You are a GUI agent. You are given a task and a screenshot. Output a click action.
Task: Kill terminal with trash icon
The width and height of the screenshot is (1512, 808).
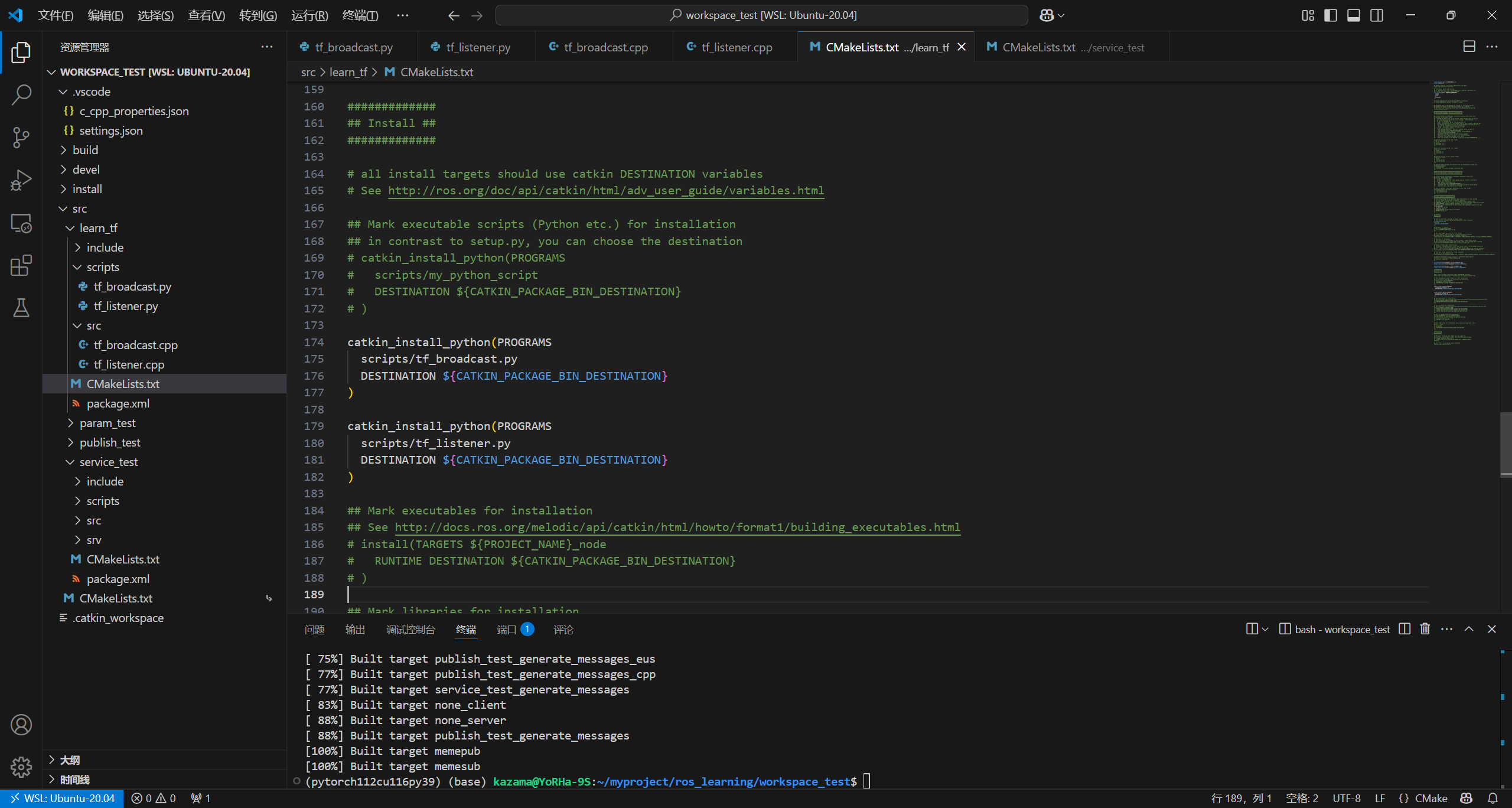pyautogui.click(x=1425, y=629)
